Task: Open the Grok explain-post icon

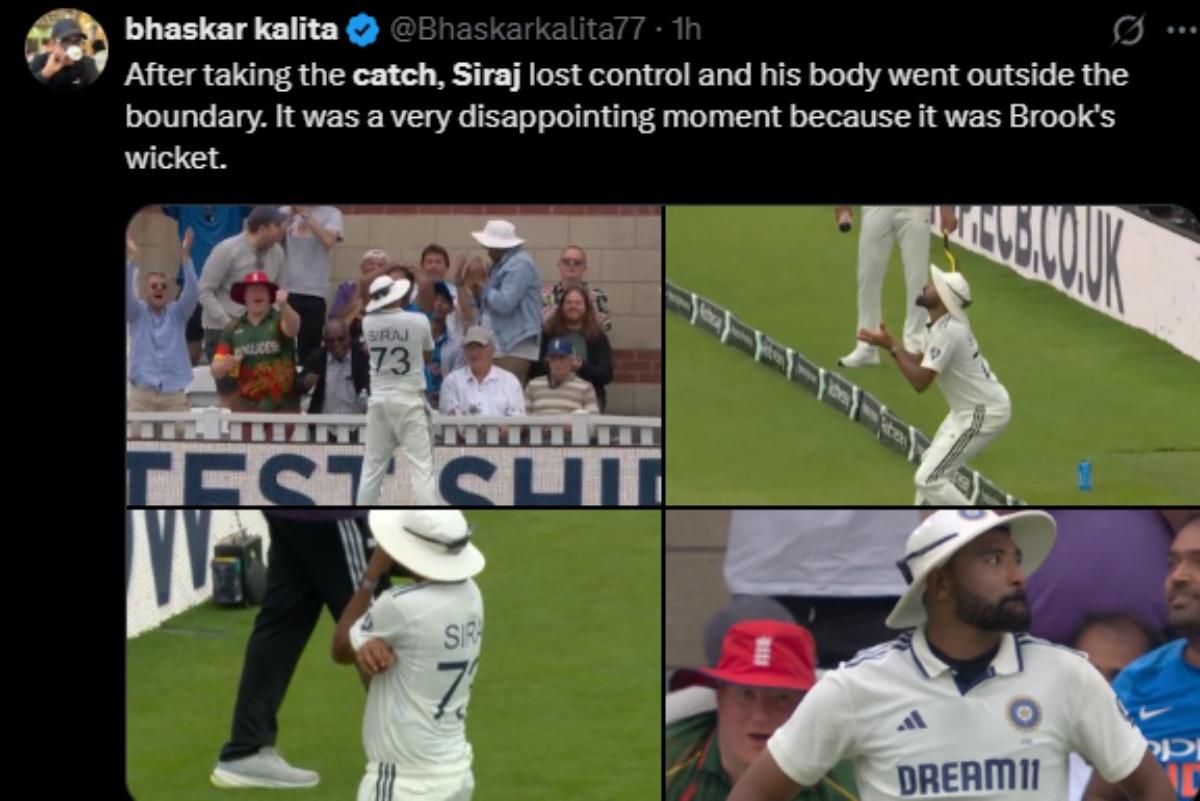Action: click(1128, 32)
